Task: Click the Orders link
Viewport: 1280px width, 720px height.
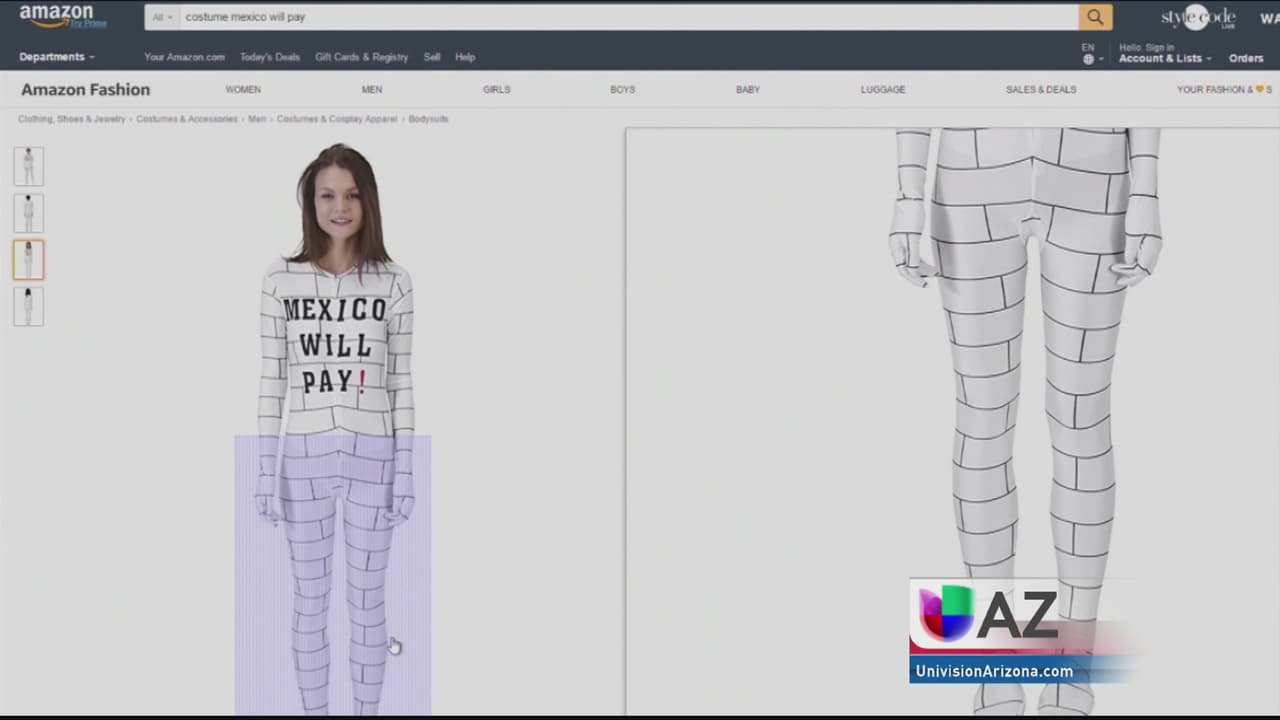Action: coord(1246,59)
